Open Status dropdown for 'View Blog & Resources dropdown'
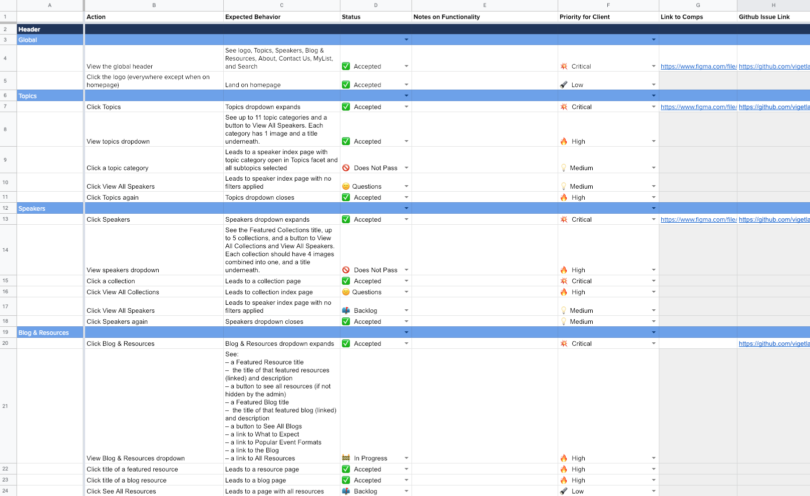810x496 pixels. click(406, 458)
